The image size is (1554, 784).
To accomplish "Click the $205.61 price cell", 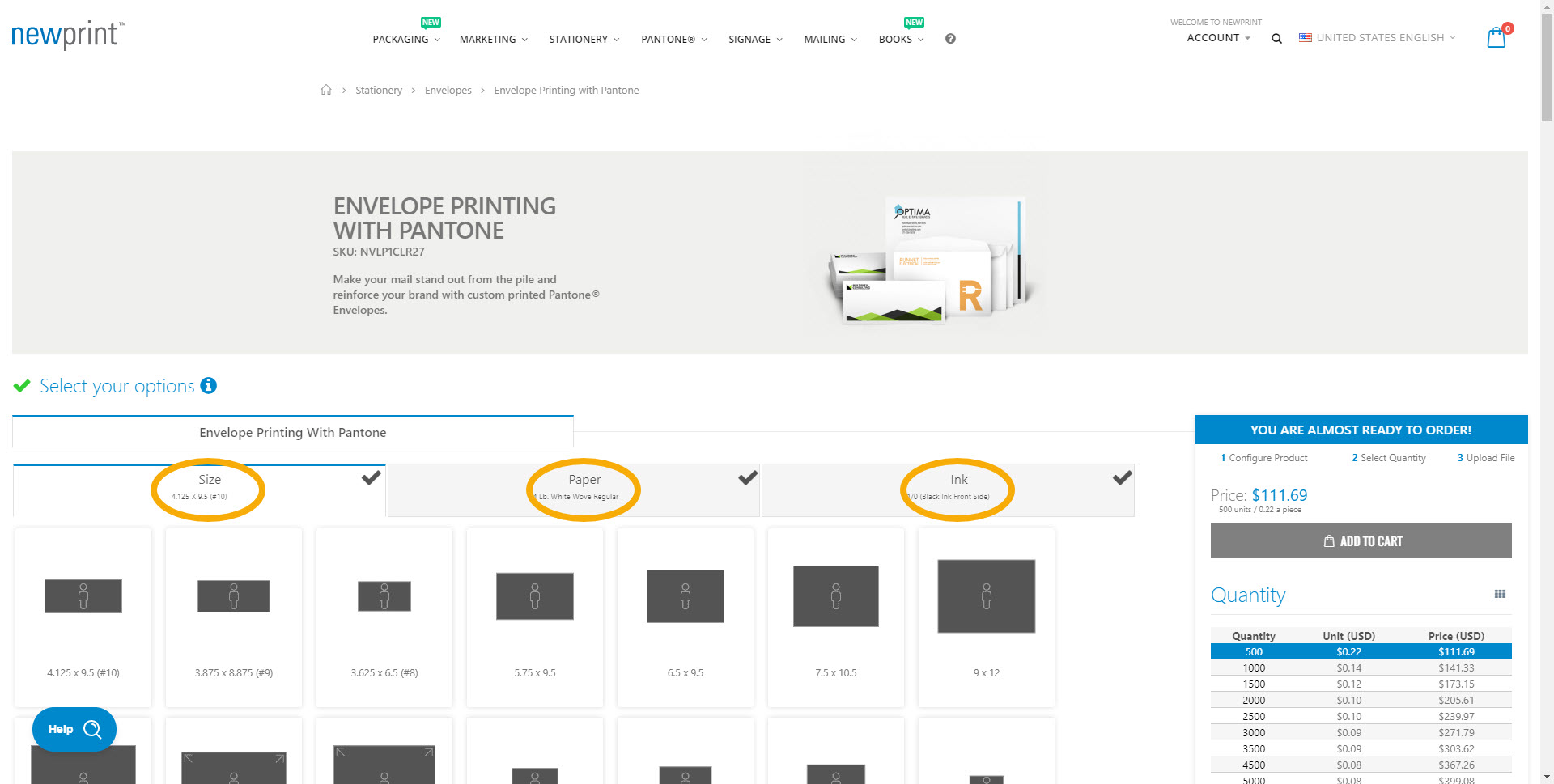I will point(1456,700).
